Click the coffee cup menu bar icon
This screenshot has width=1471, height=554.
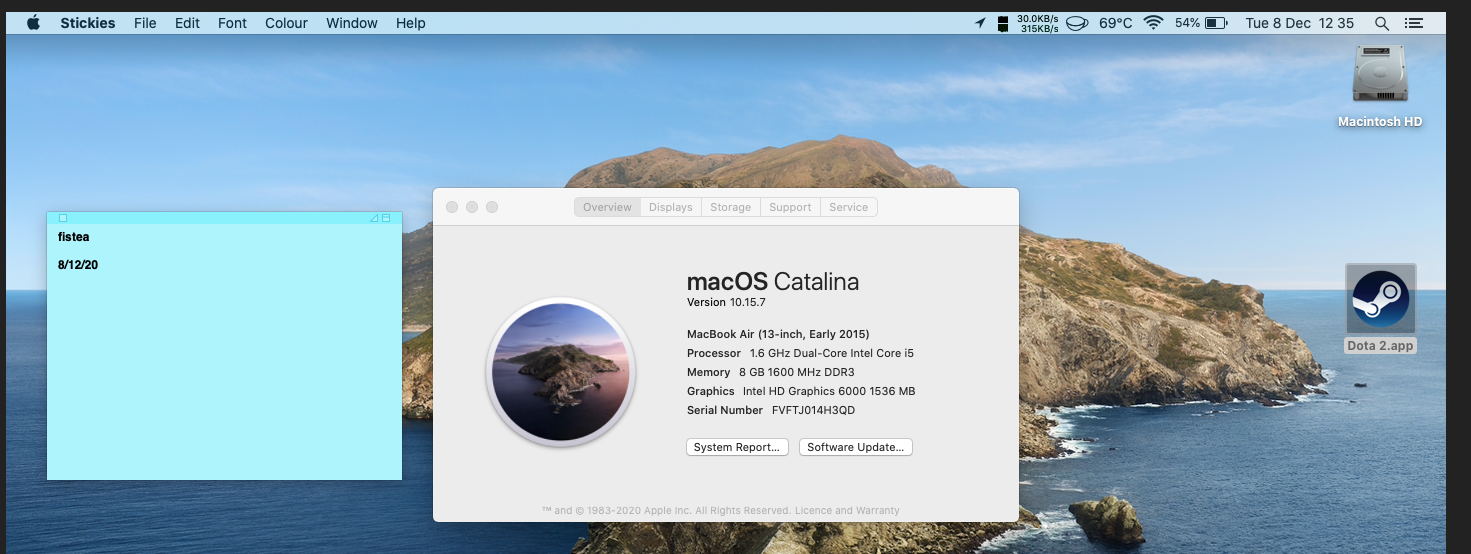point(1077,23)
